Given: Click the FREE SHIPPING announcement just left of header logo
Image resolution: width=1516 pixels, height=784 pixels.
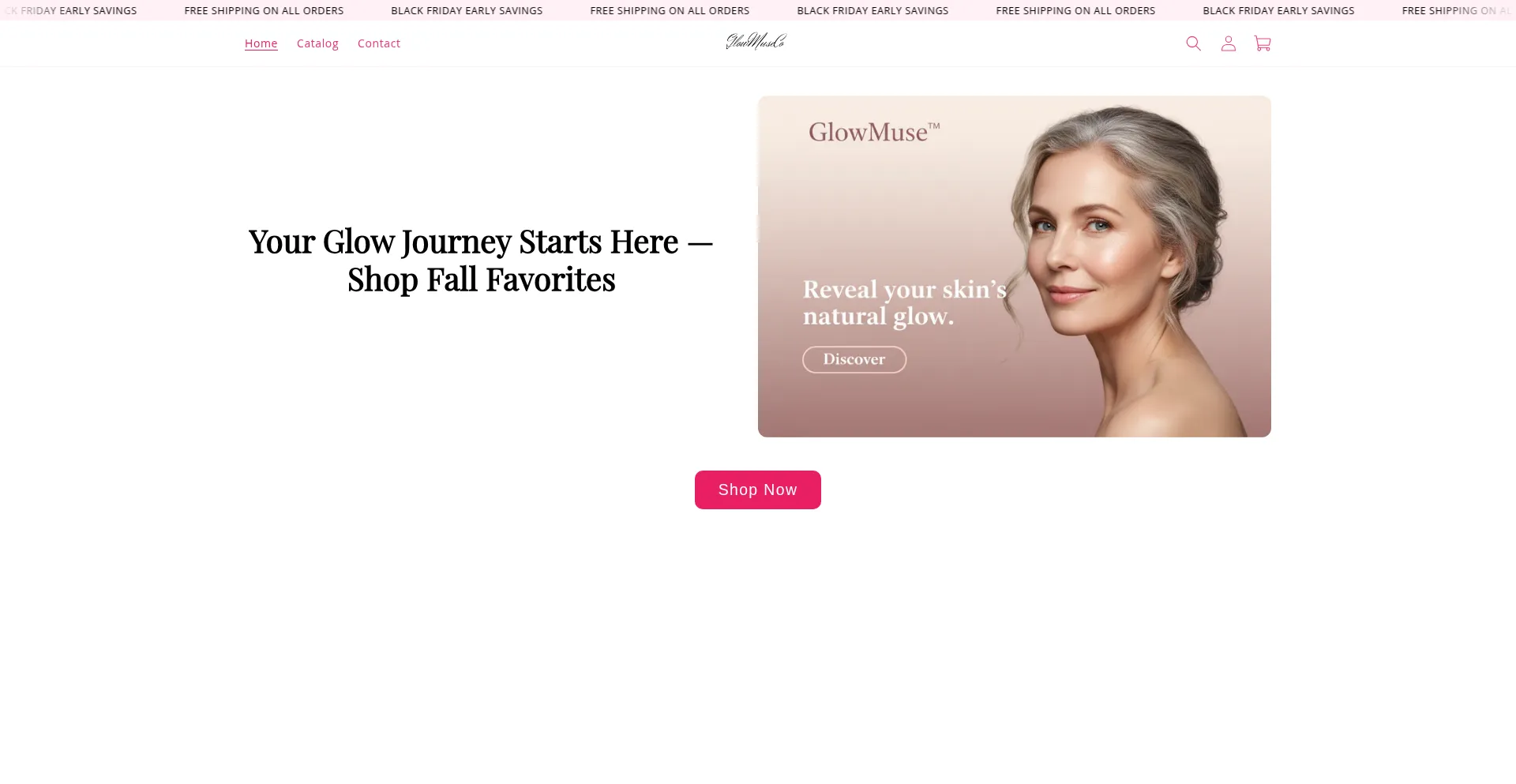Looking at the screenshot, I should pyautogui.click(x=670, y=10).
